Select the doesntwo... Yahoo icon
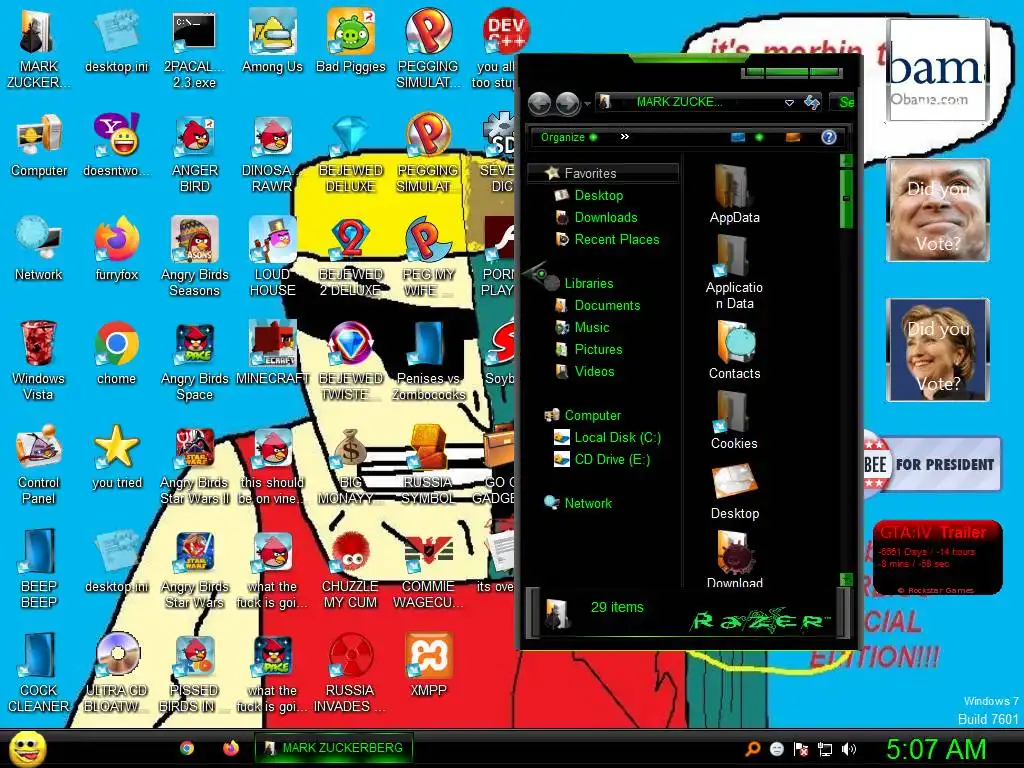The height and width of the screenshot is (768, 1024). (x=117, y=146)
